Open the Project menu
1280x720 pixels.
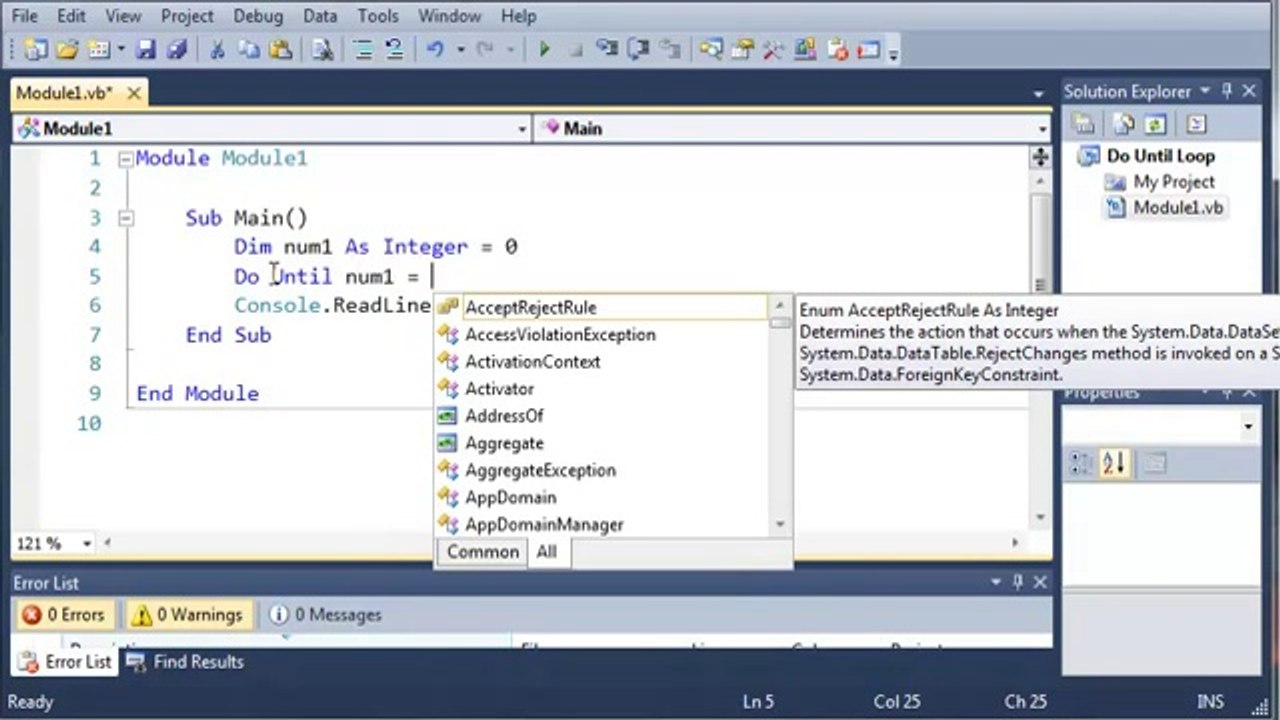coord(187,16)
